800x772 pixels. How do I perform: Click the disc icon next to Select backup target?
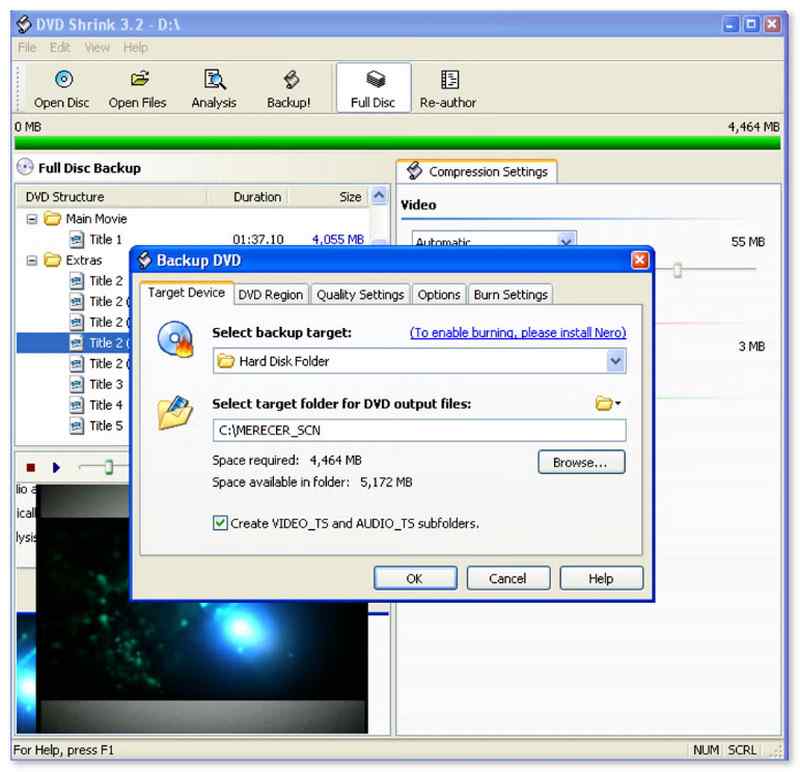click(x=173, y=338)
